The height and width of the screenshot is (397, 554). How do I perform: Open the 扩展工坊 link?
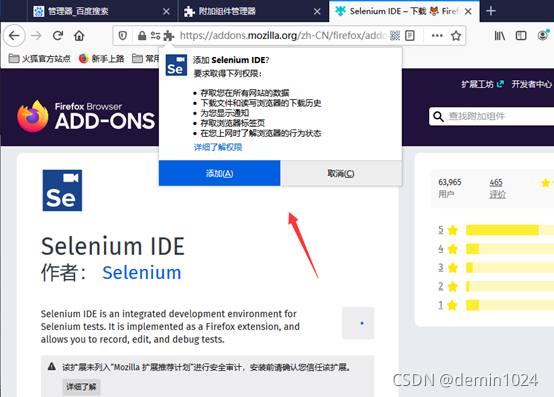tap(482, 84)
